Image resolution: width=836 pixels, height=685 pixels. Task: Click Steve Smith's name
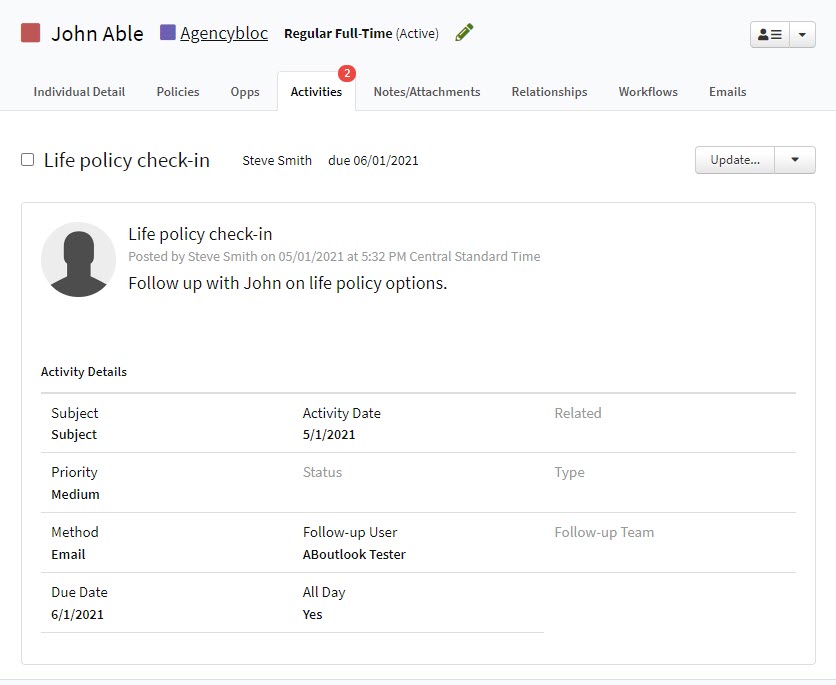click(x=277, y=160)
